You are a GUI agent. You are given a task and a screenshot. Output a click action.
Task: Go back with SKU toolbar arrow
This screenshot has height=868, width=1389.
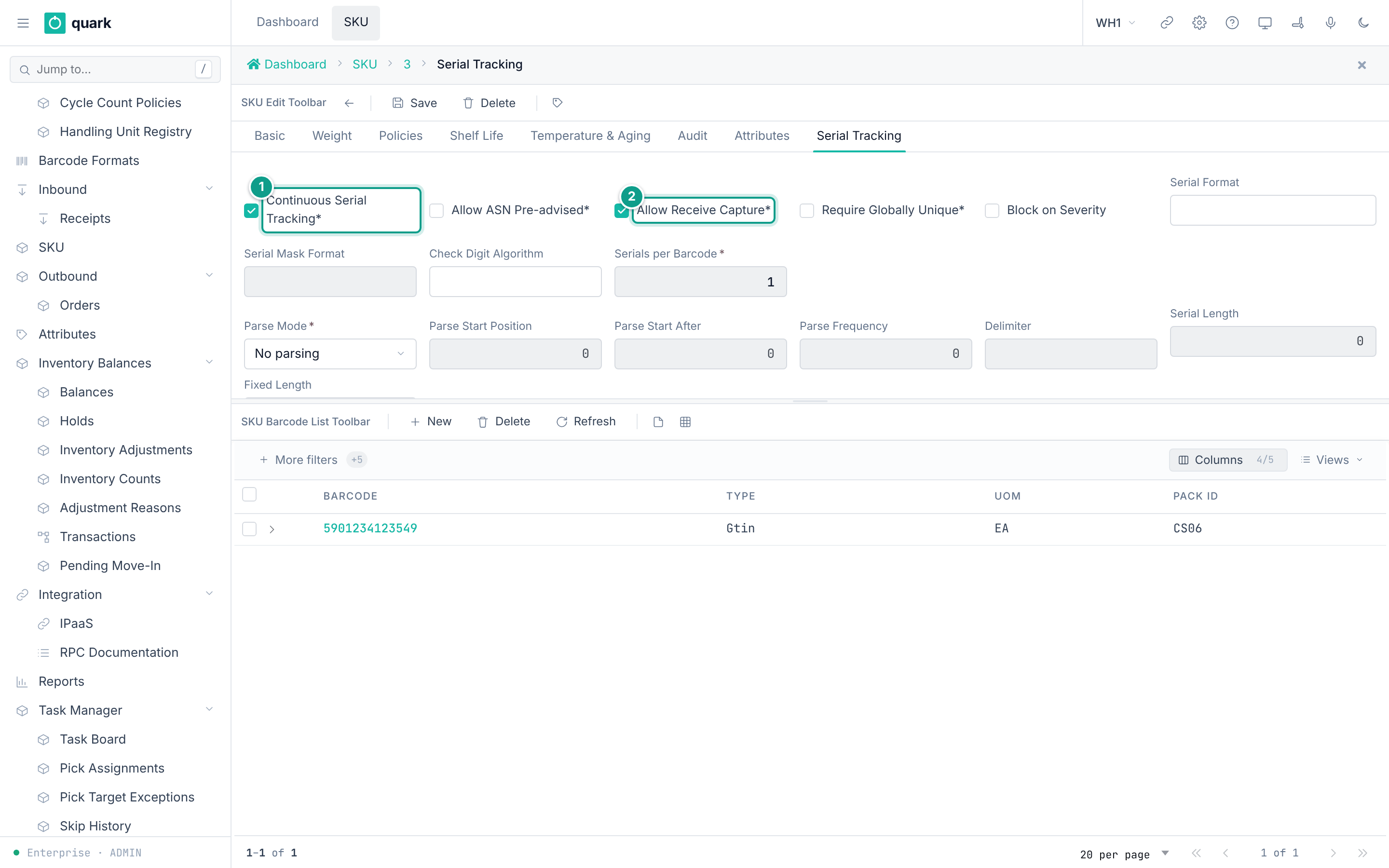click(x=349, y=103)
